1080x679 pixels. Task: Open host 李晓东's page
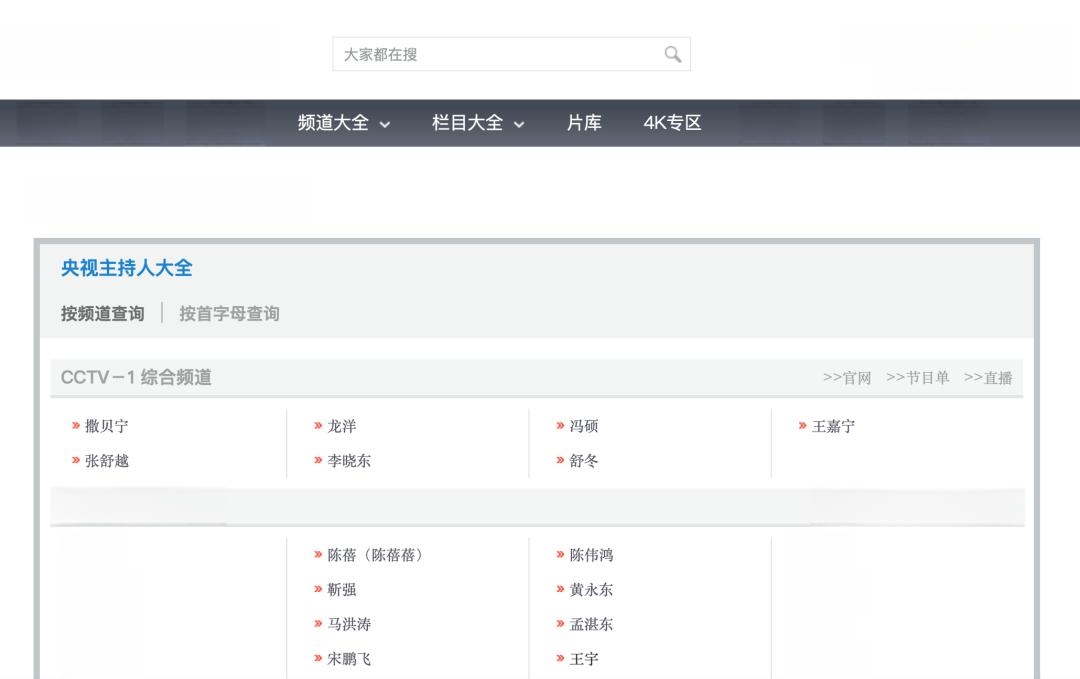[x=349, y=461]
